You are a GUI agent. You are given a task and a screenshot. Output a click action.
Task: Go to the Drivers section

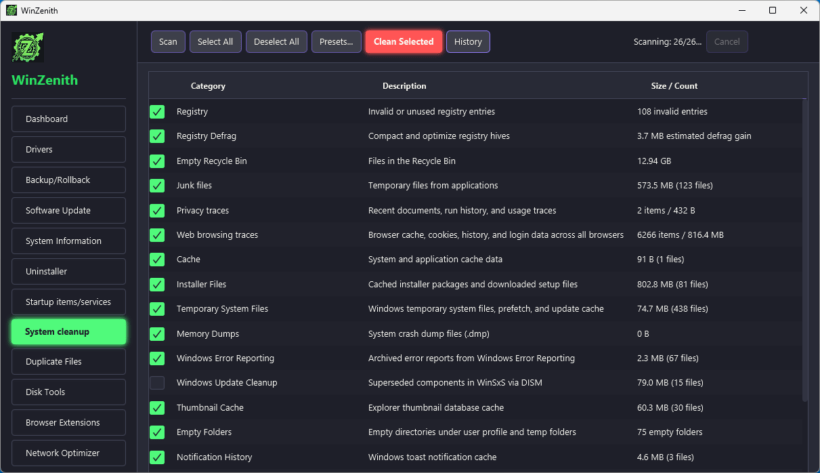pos(69,149)
